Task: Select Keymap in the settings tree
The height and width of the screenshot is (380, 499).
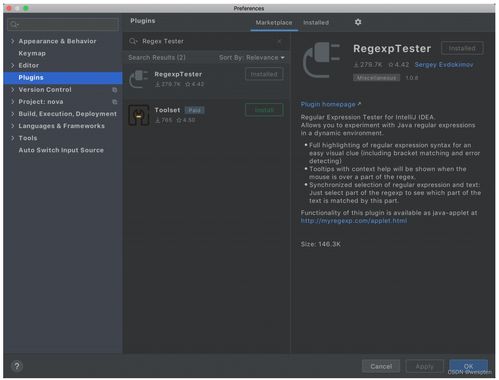Action: (32, 53)
